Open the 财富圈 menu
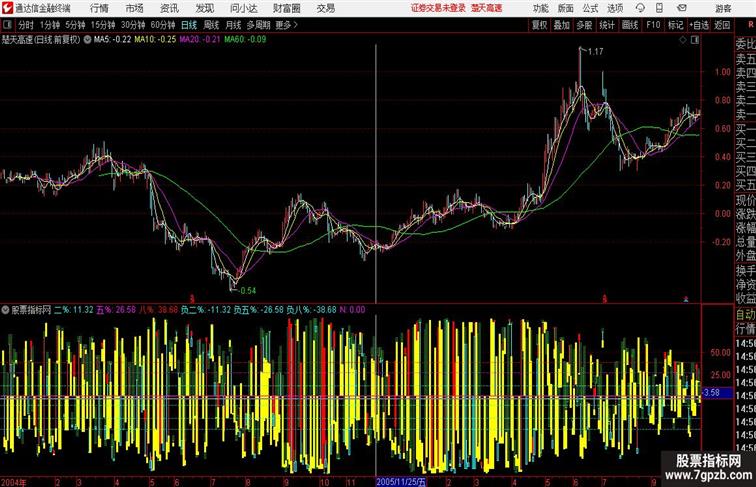Screen dimensions: 756x487 click(x=286, y=8)
